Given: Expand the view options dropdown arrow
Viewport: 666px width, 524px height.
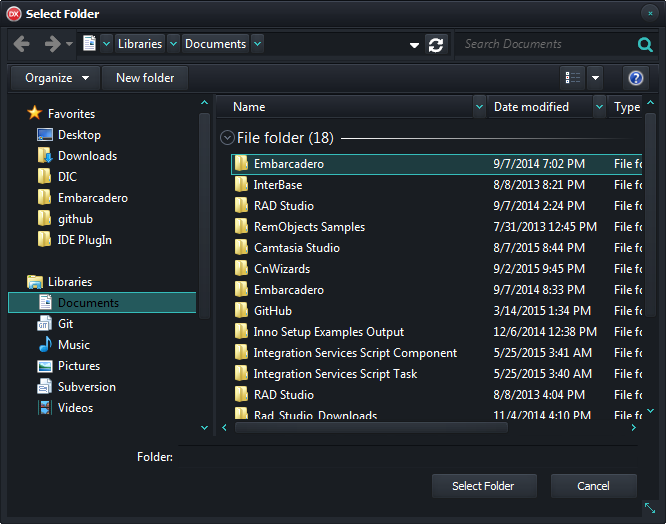Looking at the screenshot, I should click(596, 78).
